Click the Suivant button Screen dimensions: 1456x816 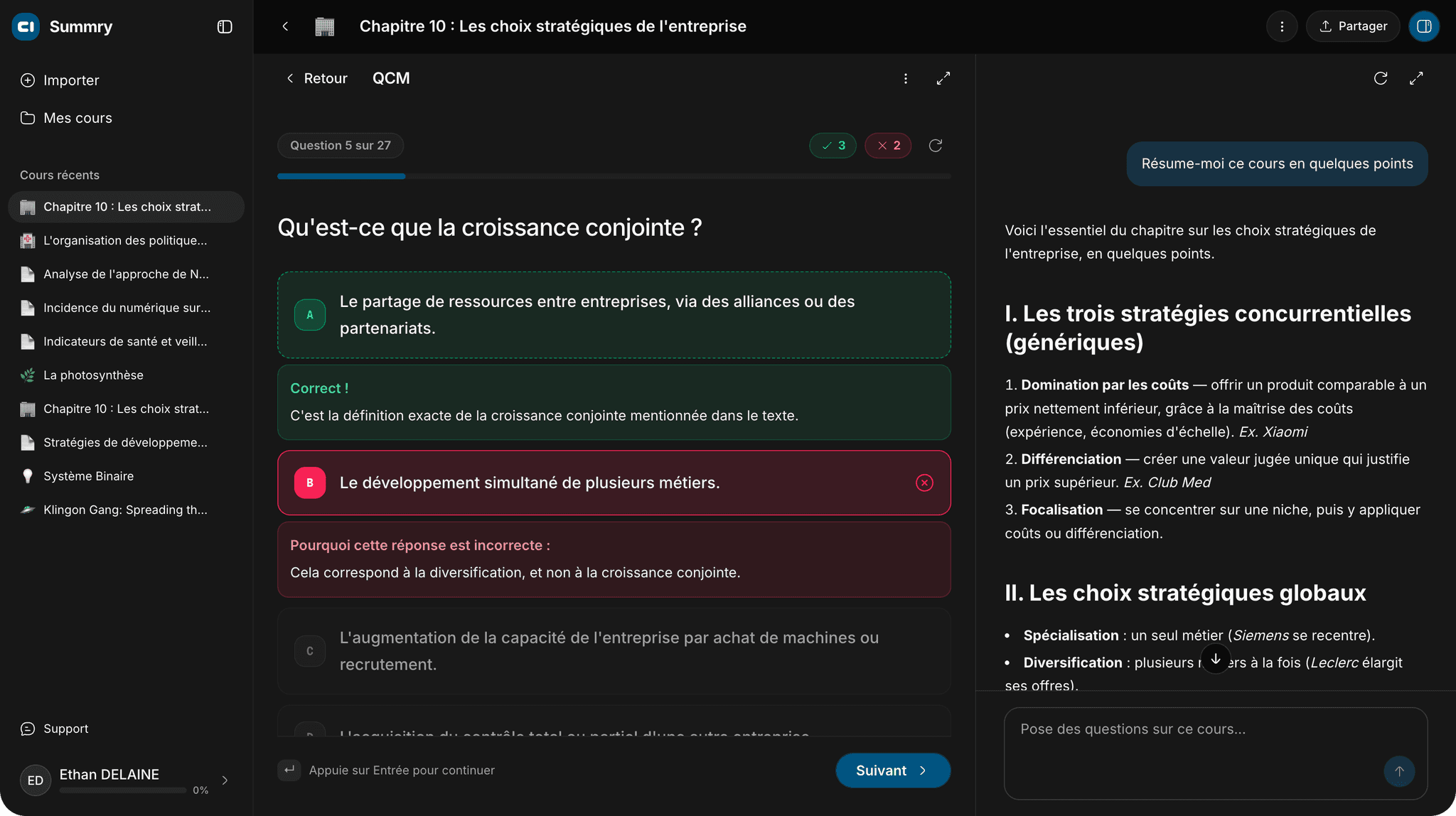(893, 771)
